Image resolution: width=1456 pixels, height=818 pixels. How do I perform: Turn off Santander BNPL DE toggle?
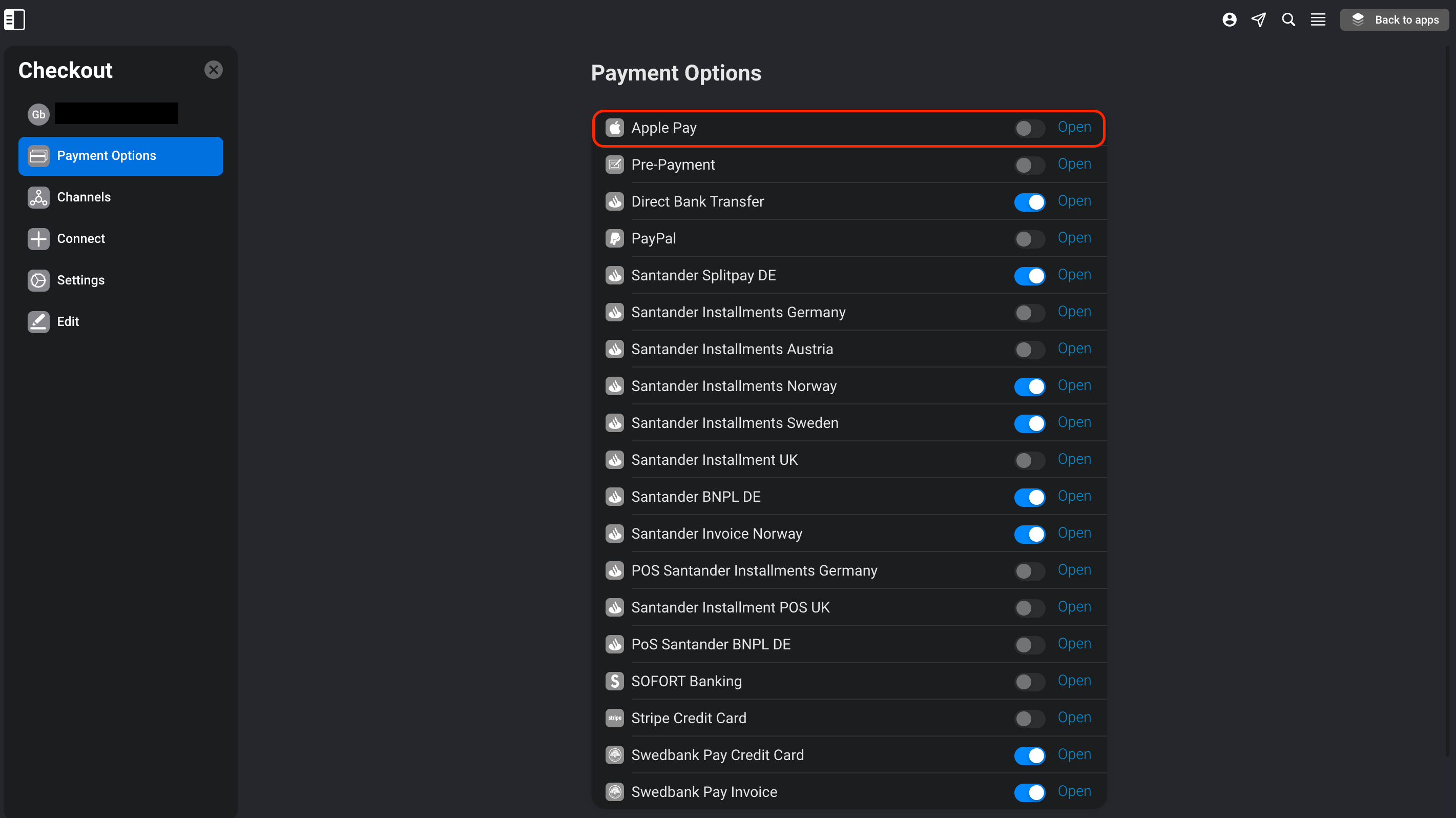(x=1029, y=497)
